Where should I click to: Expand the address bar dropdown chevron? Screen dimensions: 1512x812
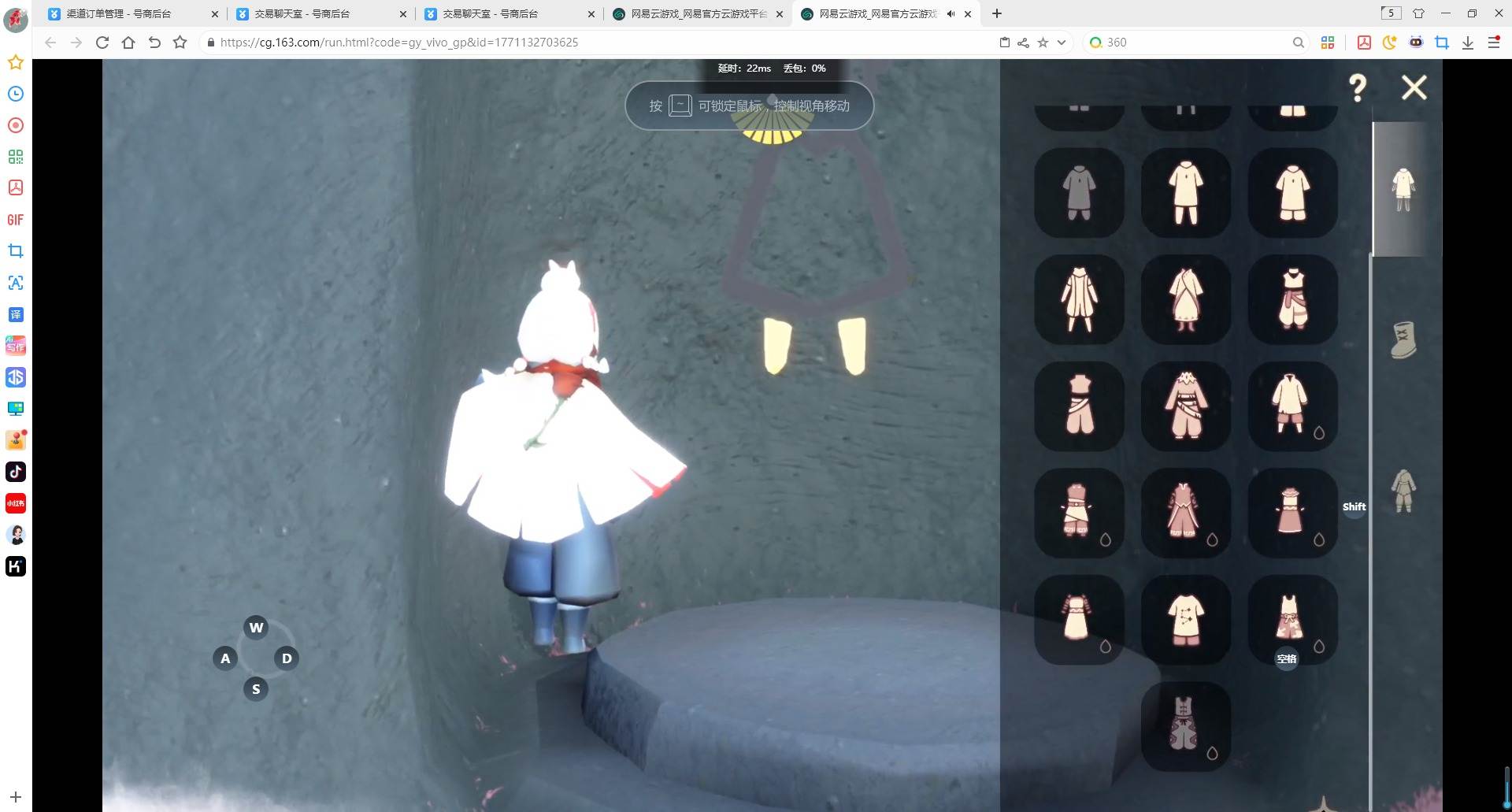click(x=1062, y=43)
